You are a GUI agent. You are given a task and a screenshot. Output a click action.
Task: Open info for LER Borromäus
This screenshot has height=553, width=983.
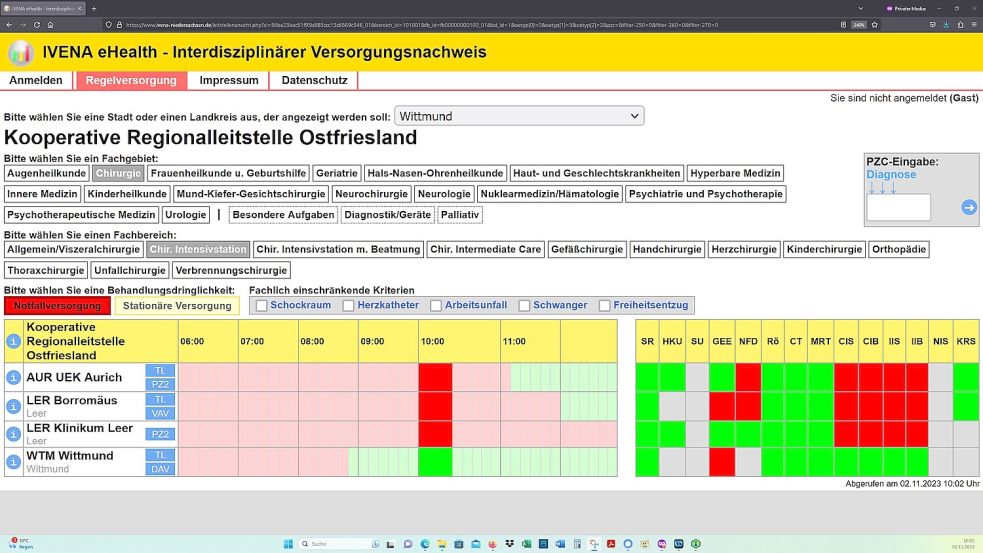point(13,406)
